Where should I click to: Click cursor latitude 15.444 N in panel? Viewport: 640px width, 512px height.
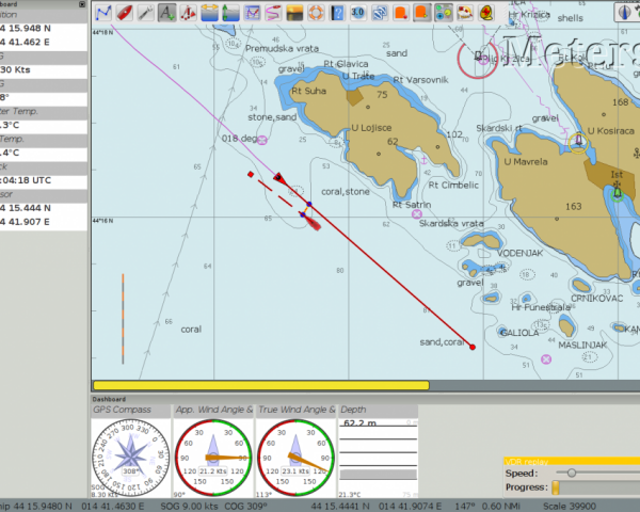pos(25,208)
